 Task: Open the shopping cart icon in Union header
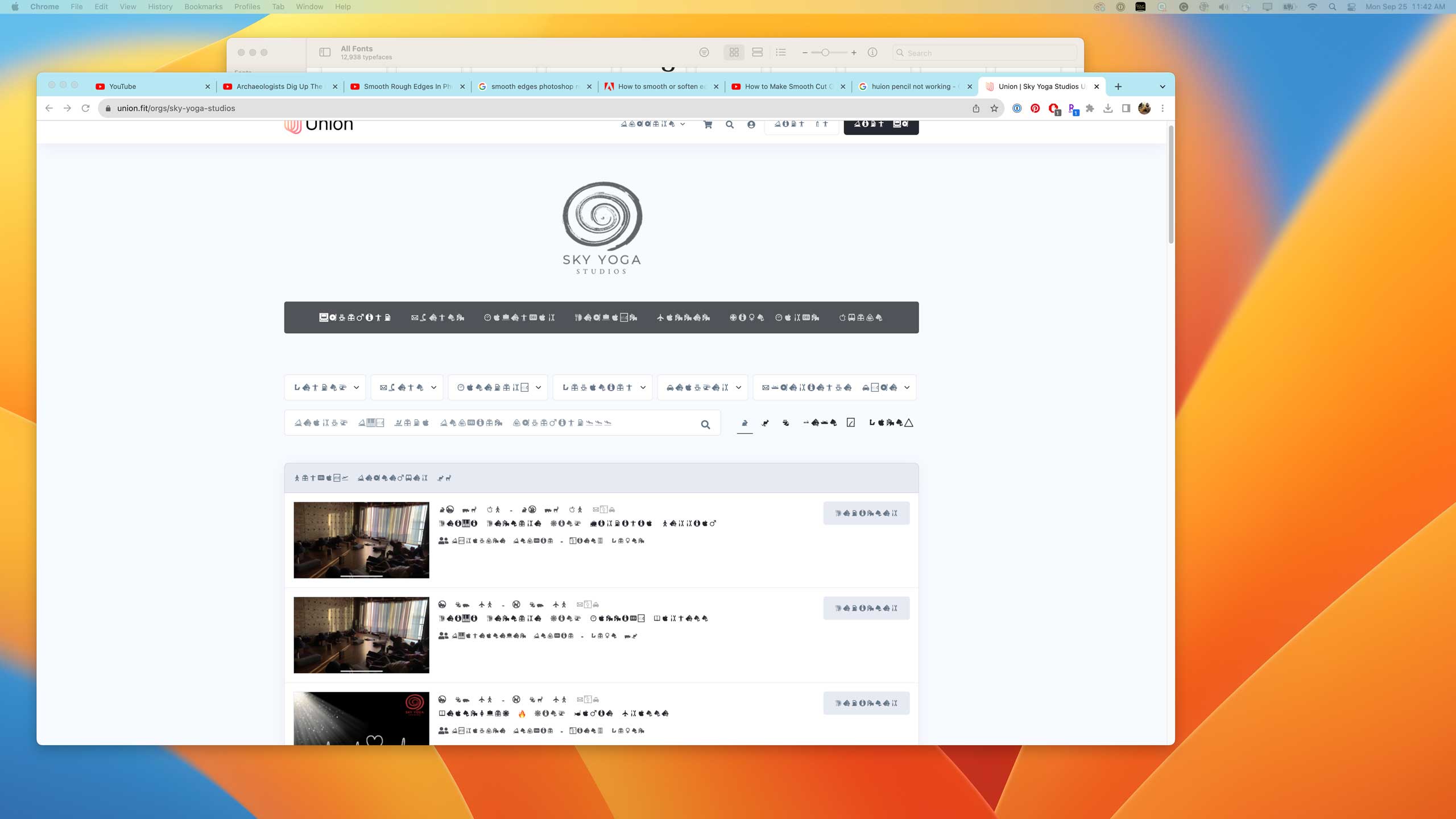tap(708, 125)
